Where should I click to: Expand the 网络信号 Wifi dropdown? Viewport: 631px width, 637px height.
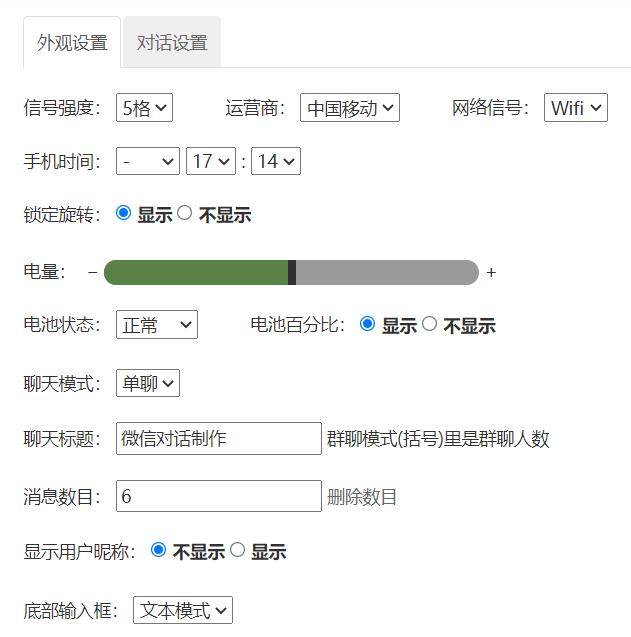click(x=576, y=108)
